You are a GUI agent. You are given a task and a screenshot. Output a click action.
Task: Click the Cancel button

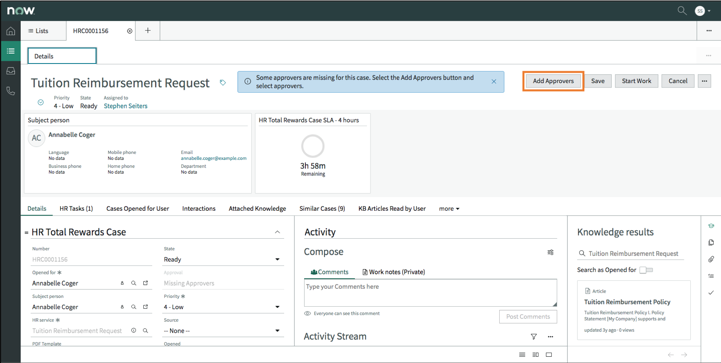tap(678, 81)
